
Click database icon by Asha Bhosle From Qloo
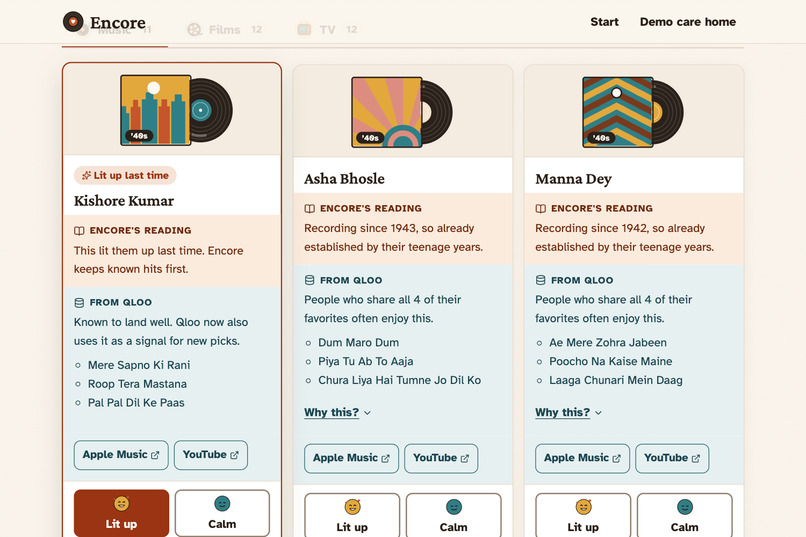coord(309,280)
